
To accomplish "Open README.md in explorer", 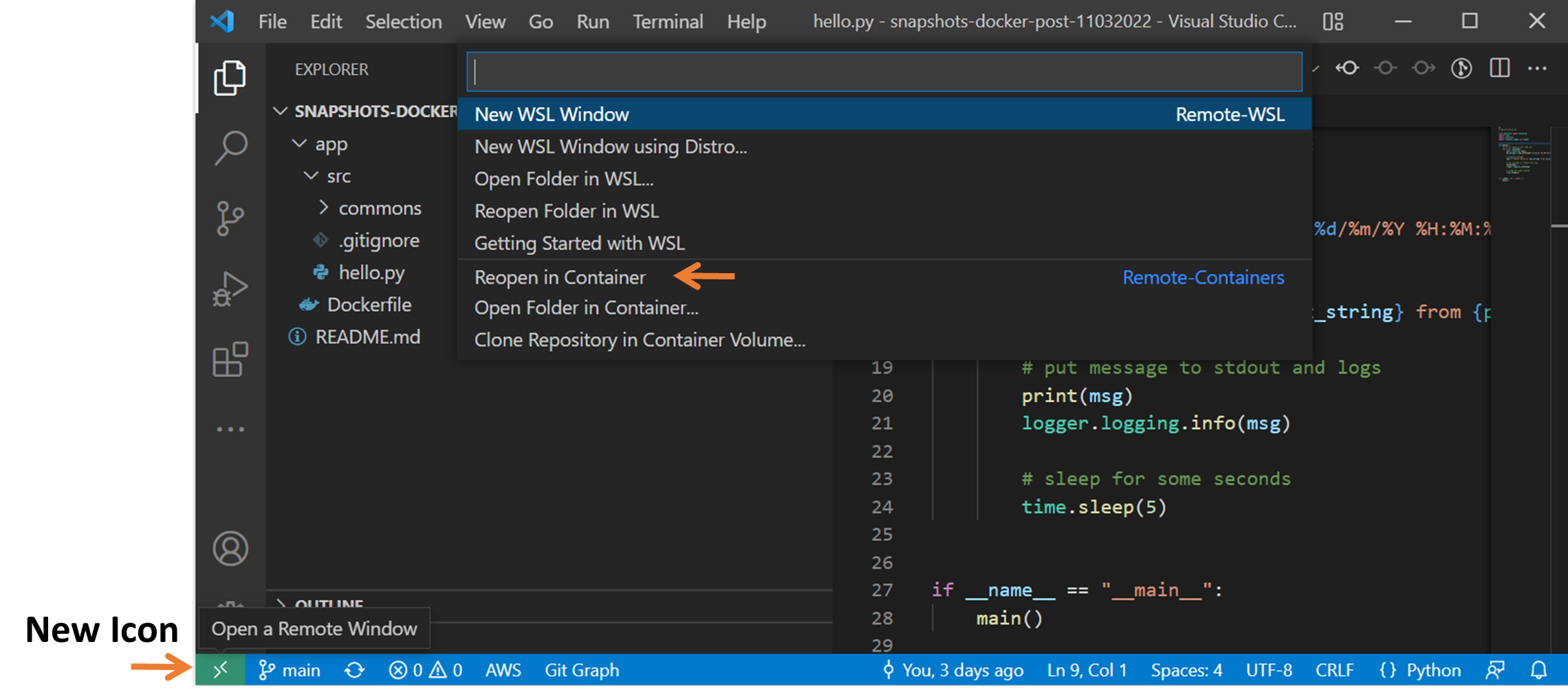I will coord(367,337).
